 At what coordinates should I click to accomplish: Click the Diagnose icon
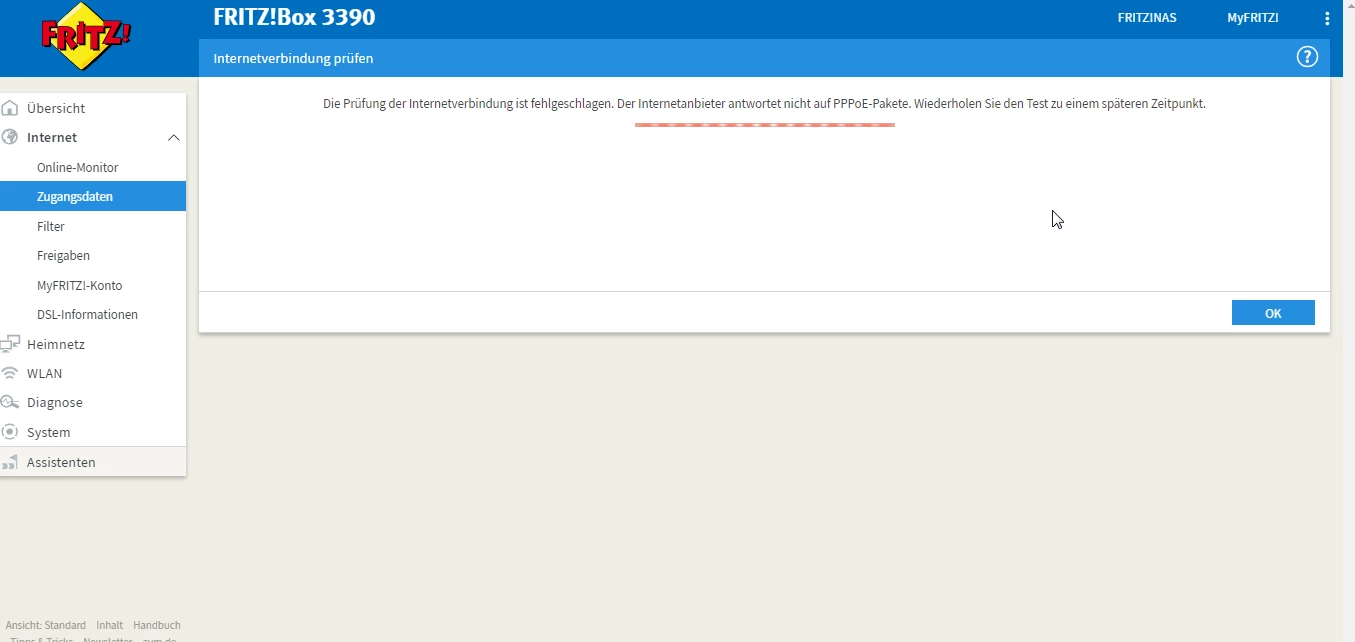[x=10, y=402]
